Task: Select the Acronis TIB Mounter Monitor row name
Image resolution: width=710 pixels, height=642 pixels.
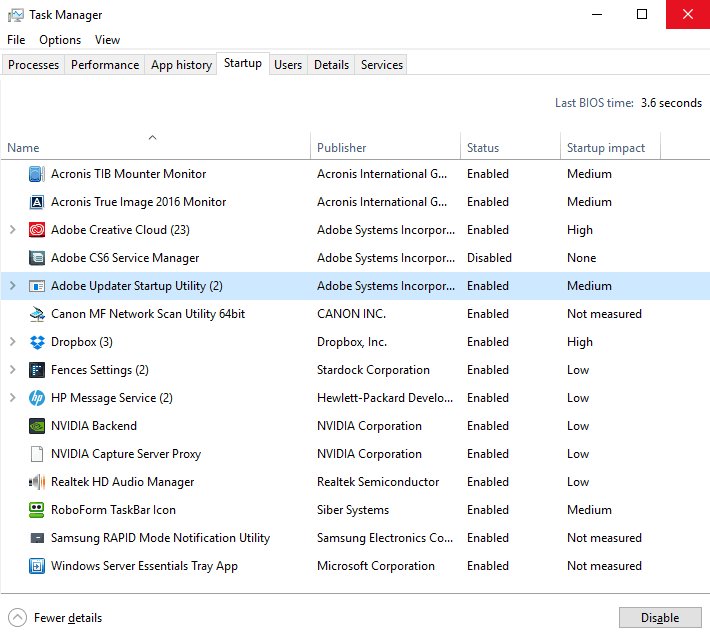Action: [x=128, y=174]
